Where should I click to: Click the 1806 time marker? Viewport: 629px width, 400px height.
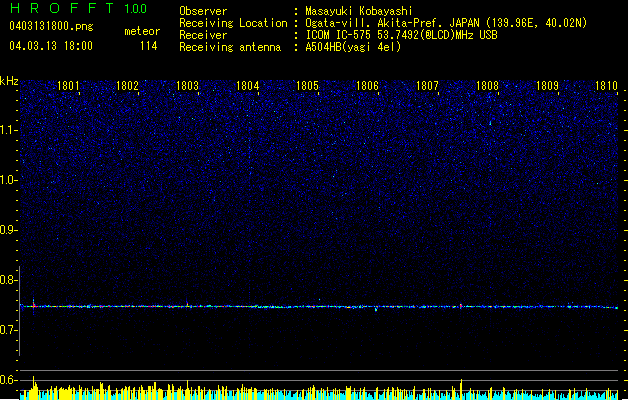coord(367,86)
